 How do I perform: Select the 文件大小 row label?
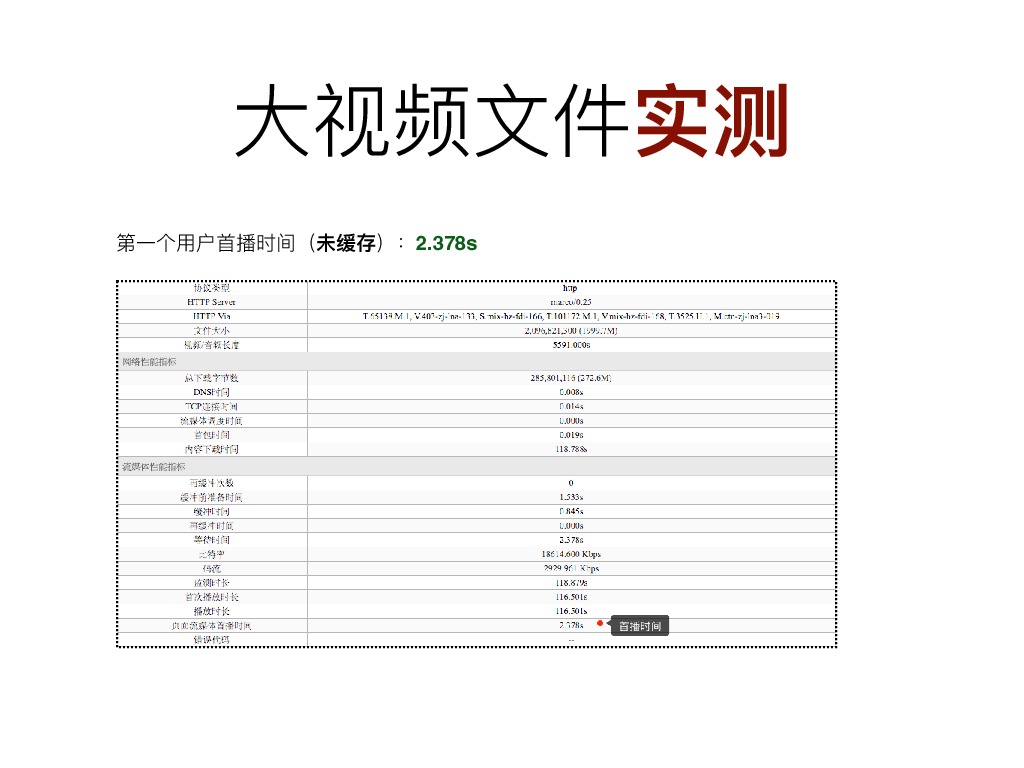211,331
